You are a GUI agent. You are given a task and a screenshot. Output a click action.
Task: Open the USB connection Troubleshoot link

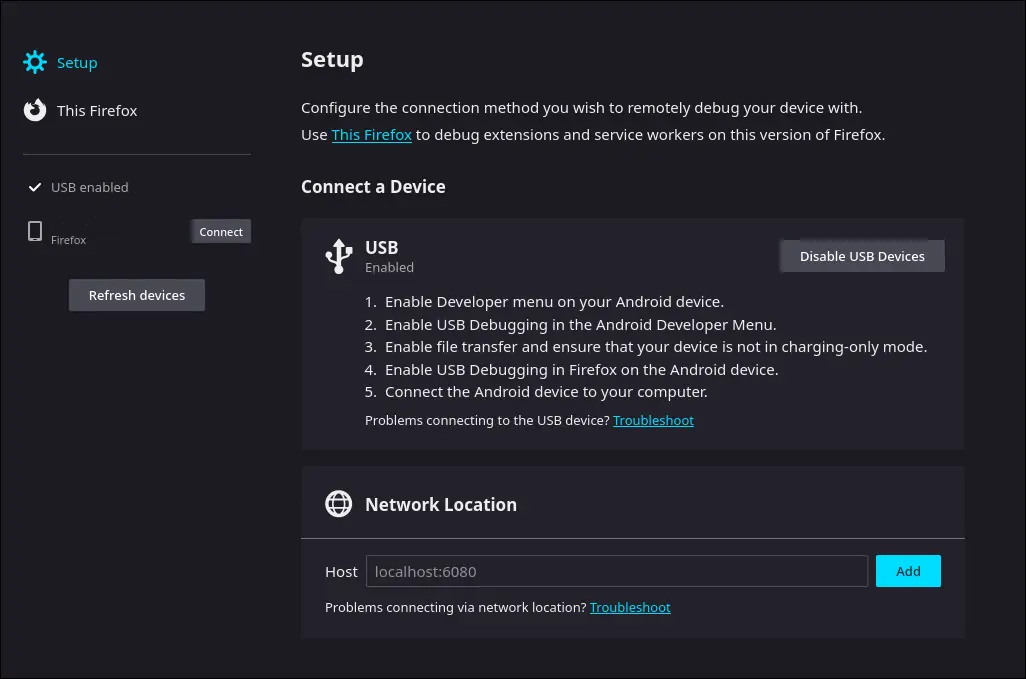click(653, 421)
